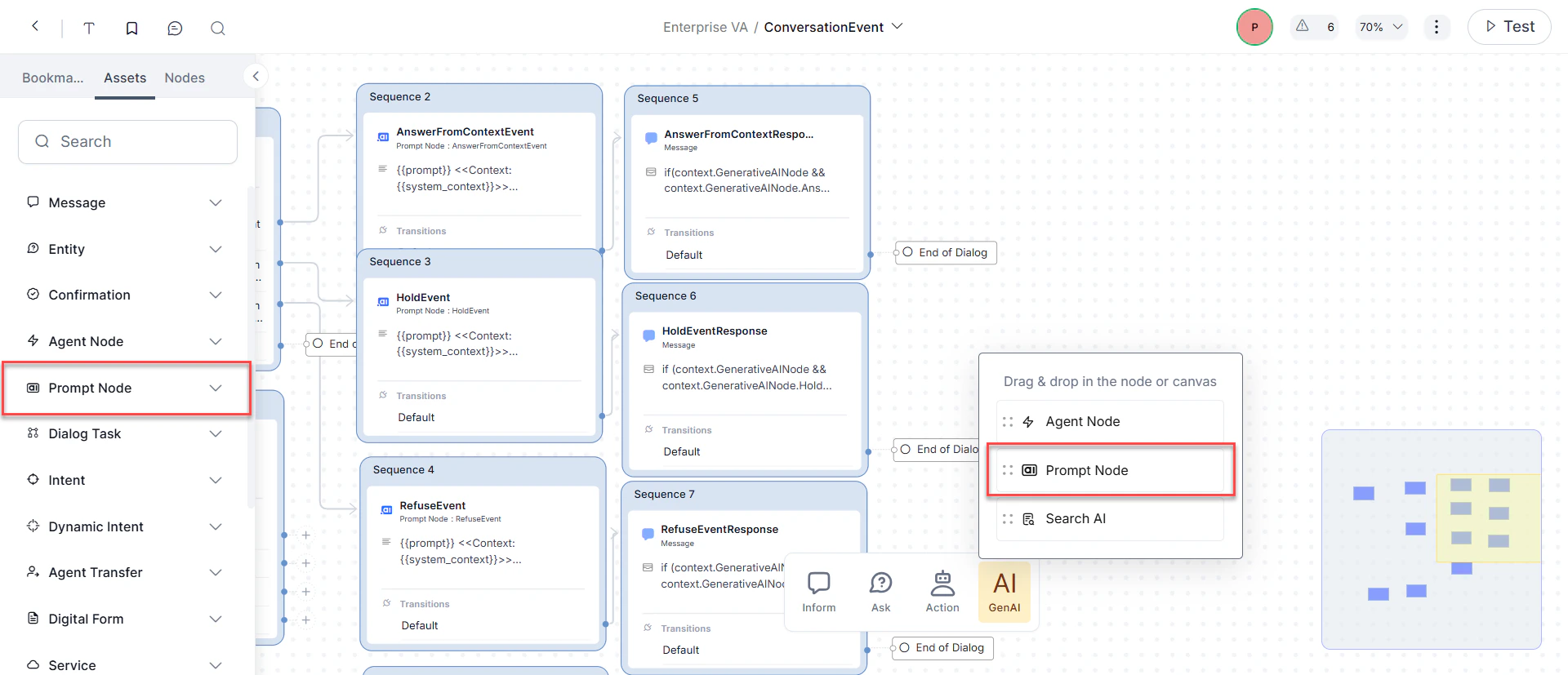Click End of Dialog after Sequence 7
This screenshot has width=1568, height=675.
point(942,647)
